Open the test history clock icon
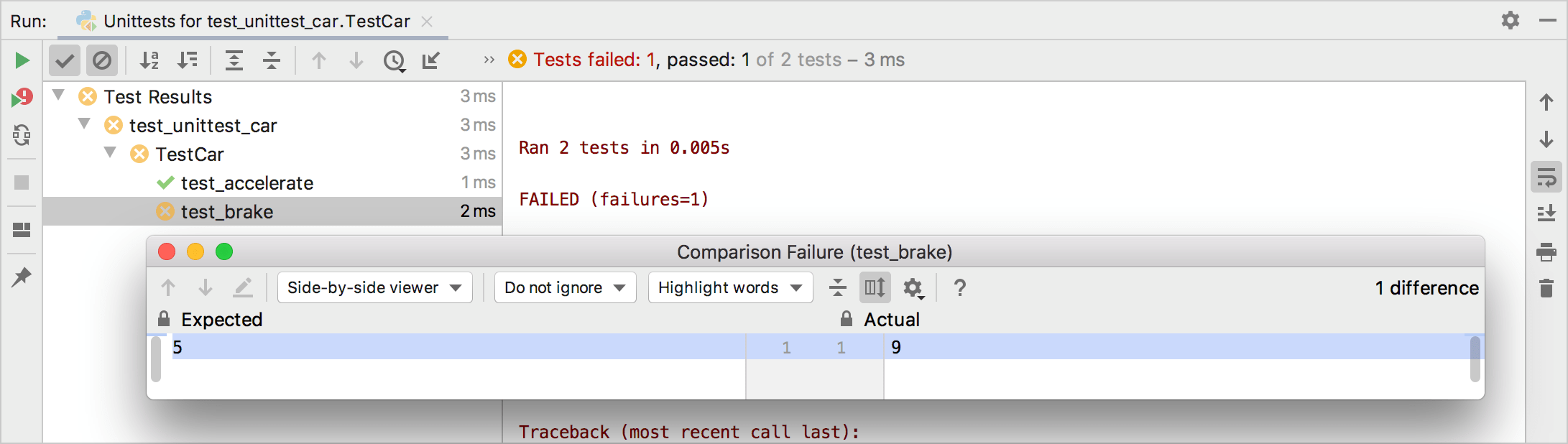This screenshot has height=444, width=1568. (393, 60)
